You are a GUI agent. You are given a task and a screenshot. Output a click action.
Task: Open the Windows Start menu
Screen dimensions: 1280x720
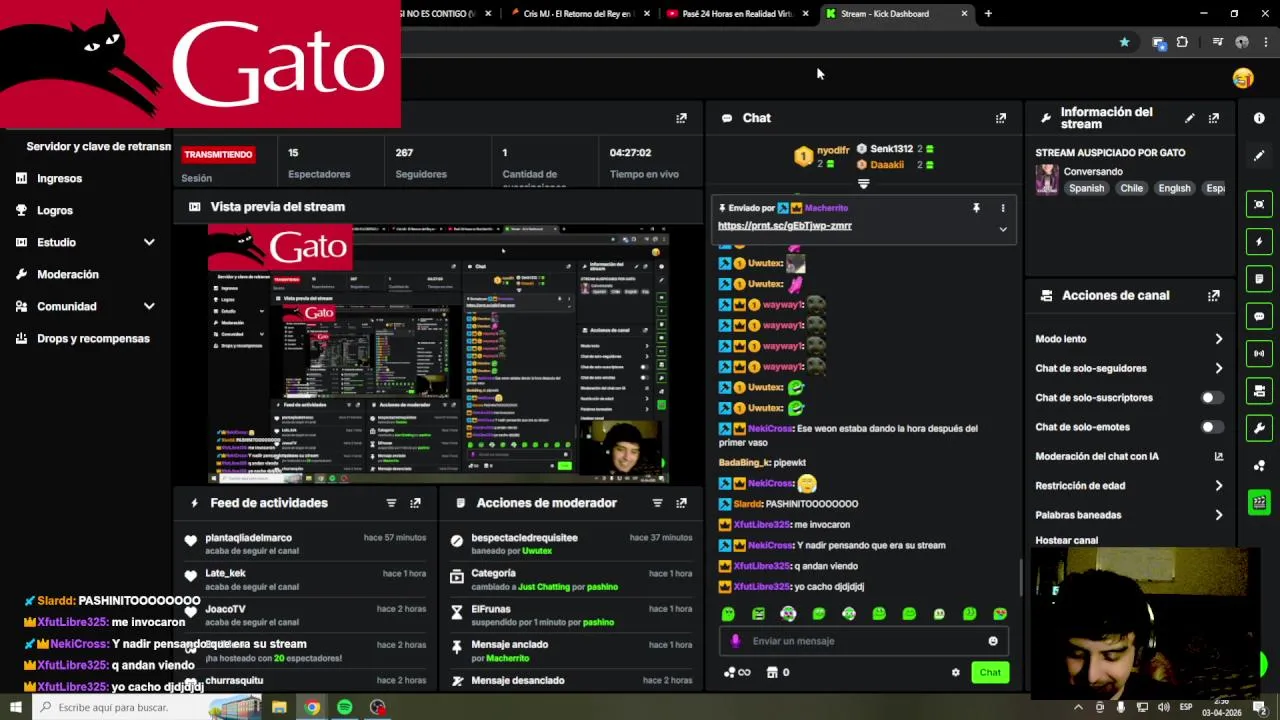click(15, 707)
